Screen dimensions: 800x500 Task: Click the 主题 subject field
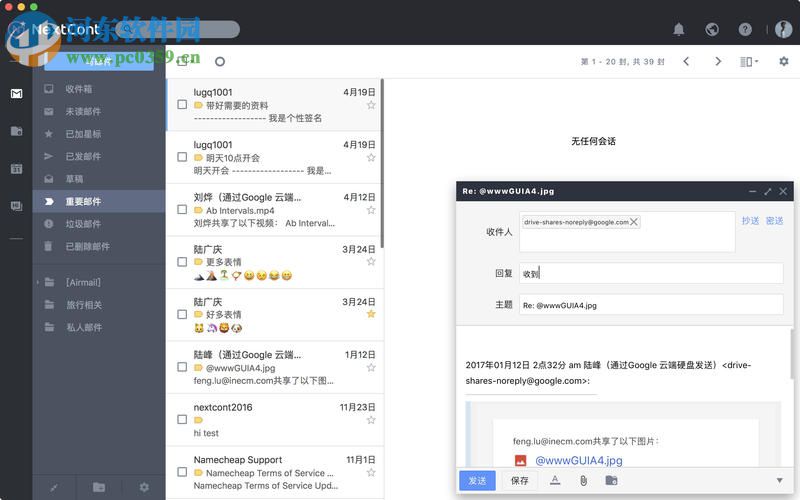[651, 305]
